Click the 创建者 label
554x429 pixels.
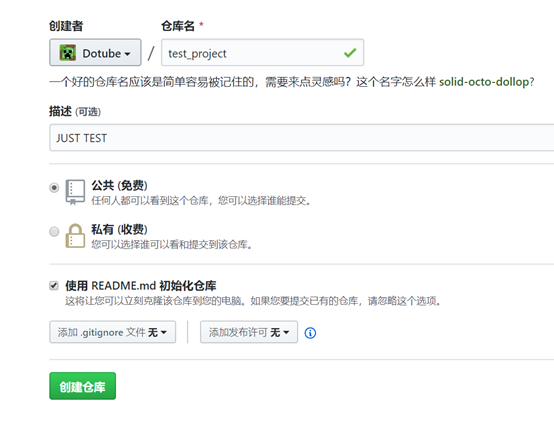coord(66,26)
